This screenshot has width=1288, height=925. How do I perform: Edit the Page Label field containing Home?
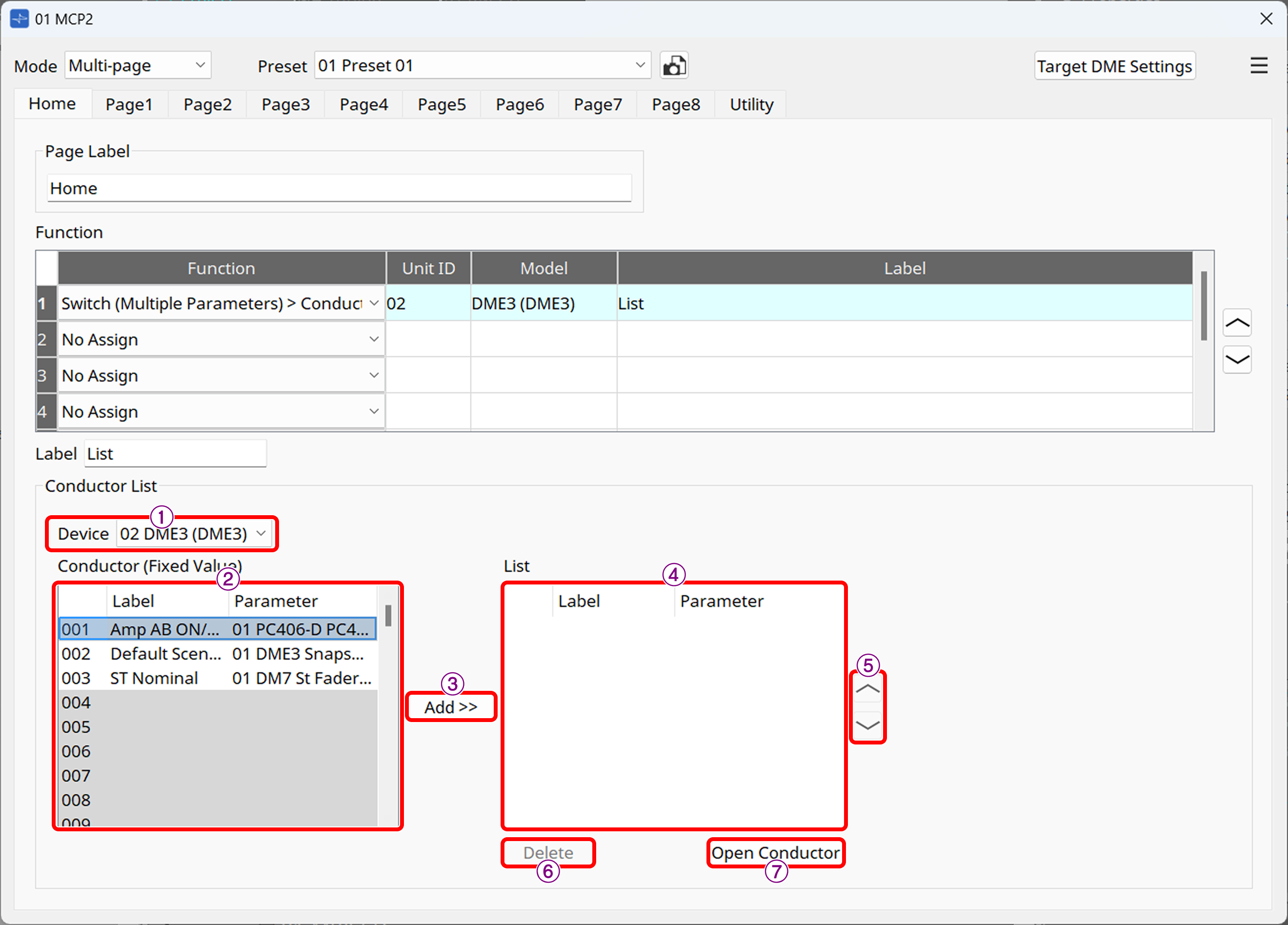click(x=339, y=188)
